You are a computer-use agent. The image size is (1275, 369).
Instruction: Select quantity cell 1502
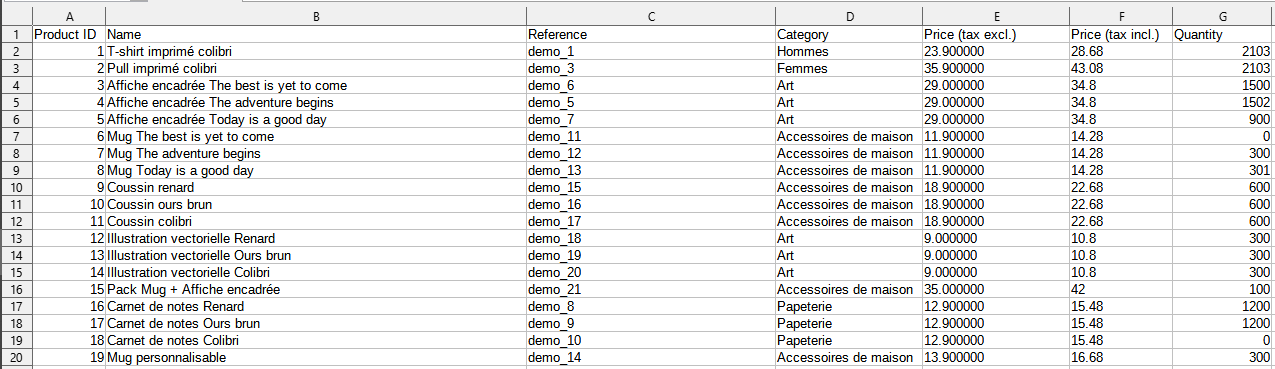click(1222, 102)
